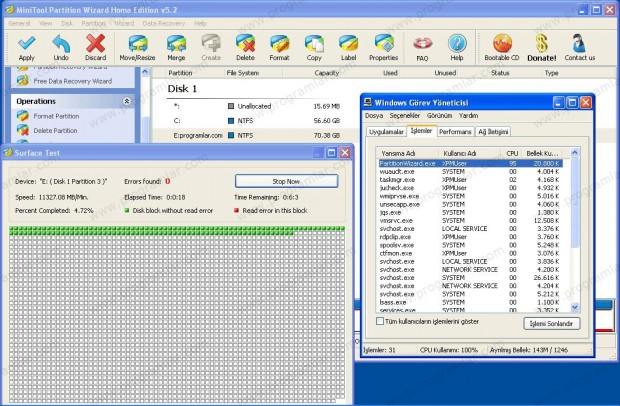Select the Move/Resize tool icon

[138, 43]
